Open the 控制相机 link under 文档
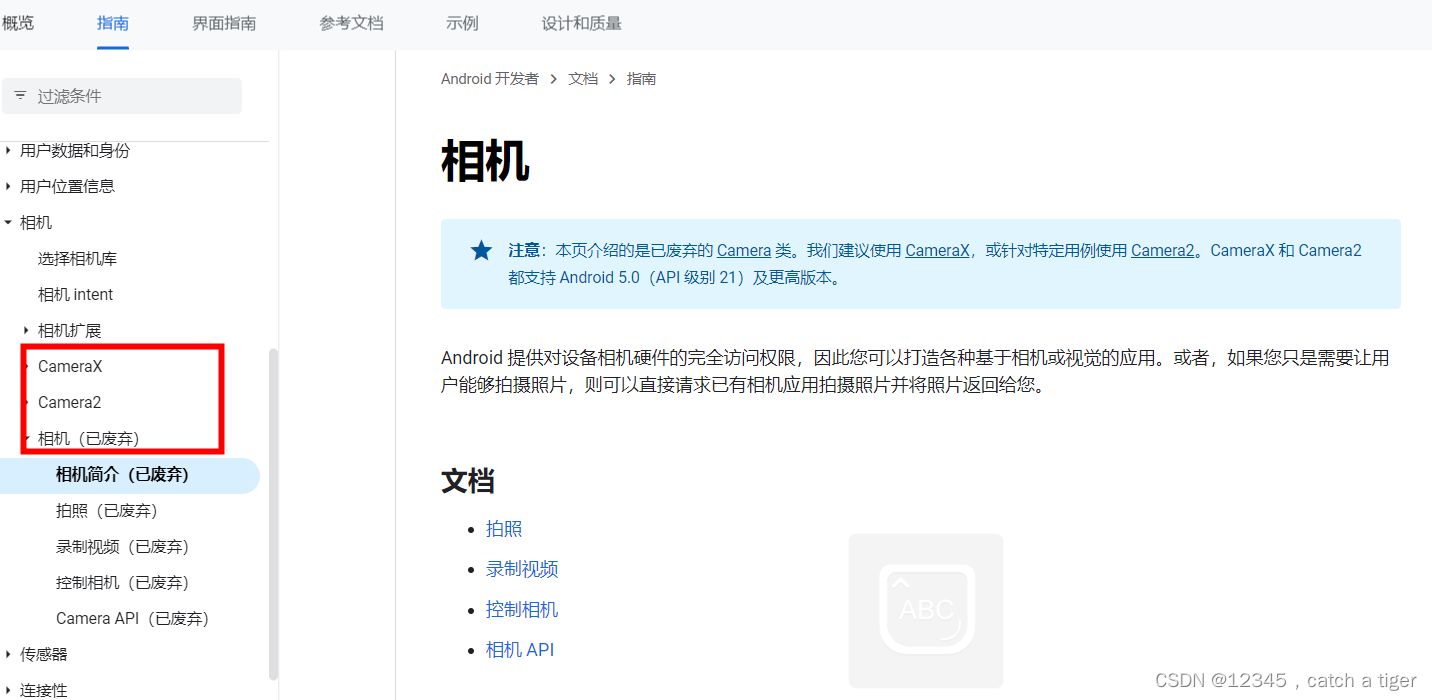The height and width of the screenshot is (700, 1432). coord(522,609)
